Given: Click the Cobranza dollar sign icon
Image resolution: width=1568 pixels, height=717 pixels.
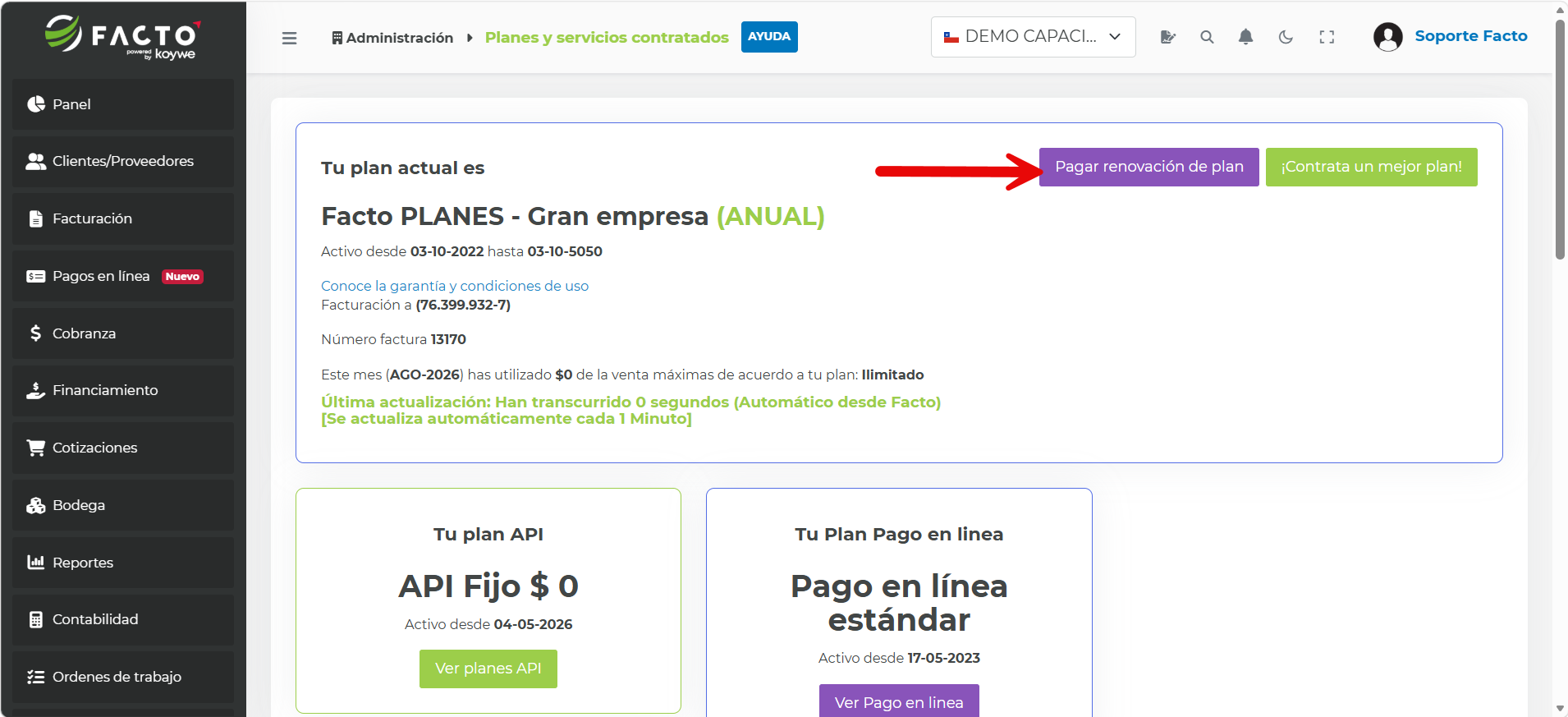Looking at the screenshot, I should tap(35, 333).
